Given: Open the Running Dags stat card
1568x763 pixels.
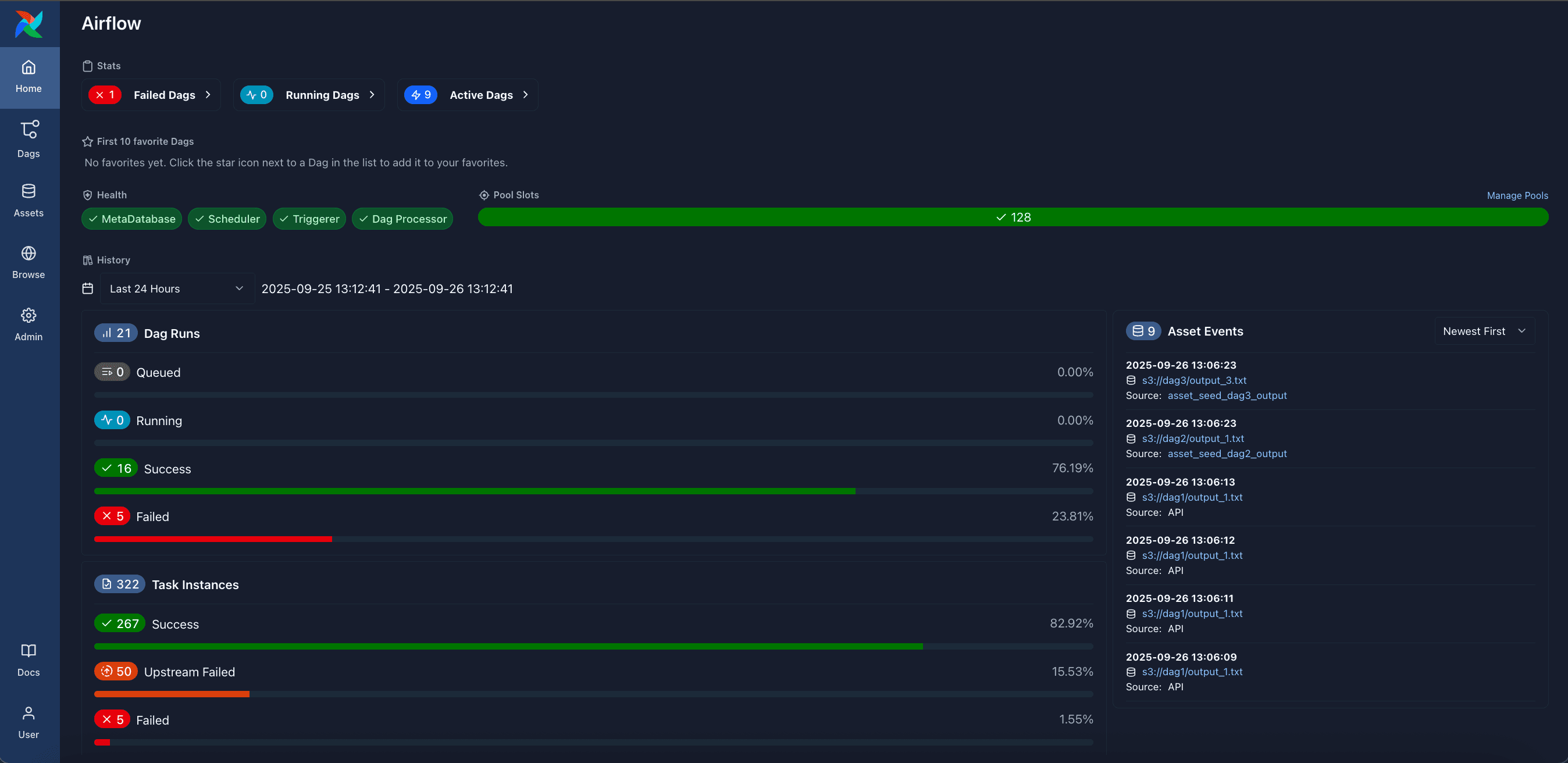Looking at the screenshot, I should coord(309,95).
